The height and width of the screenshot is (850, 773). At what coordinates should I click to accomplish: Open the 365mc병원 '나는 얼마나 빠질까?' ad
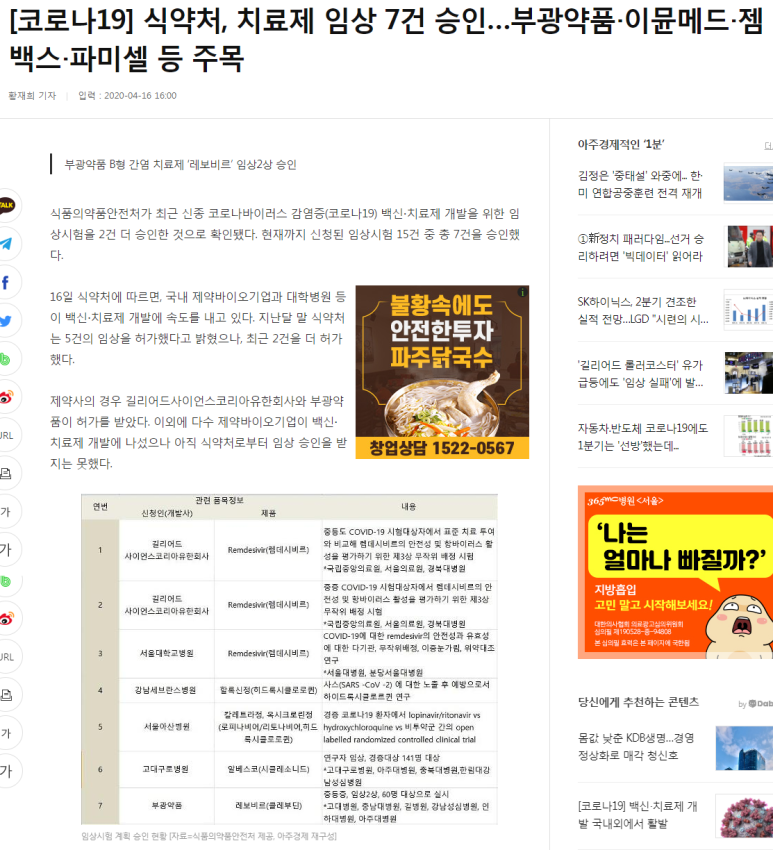coord(675,572)
